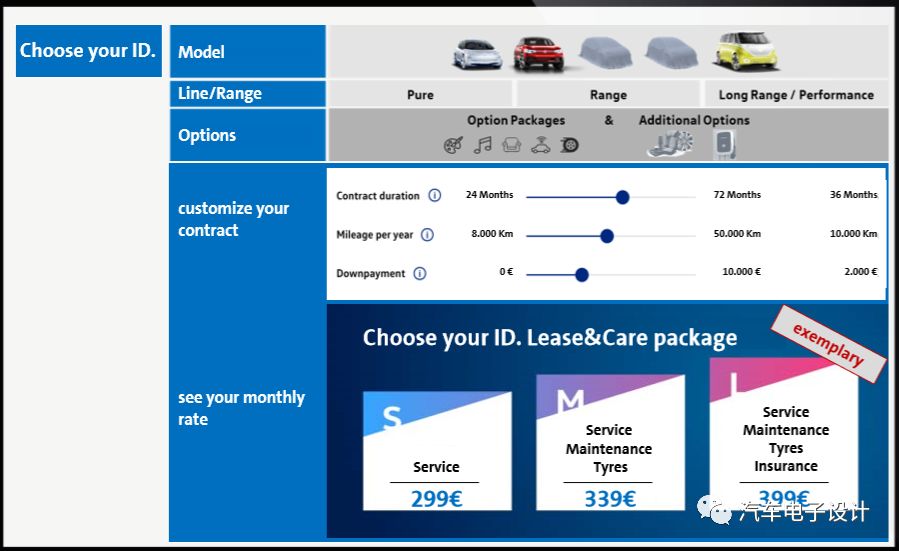The height and width of the screenshot is (551, 899).
Task: Click the 10.000 € maximum downpayment label
Action: click(741, 272)
